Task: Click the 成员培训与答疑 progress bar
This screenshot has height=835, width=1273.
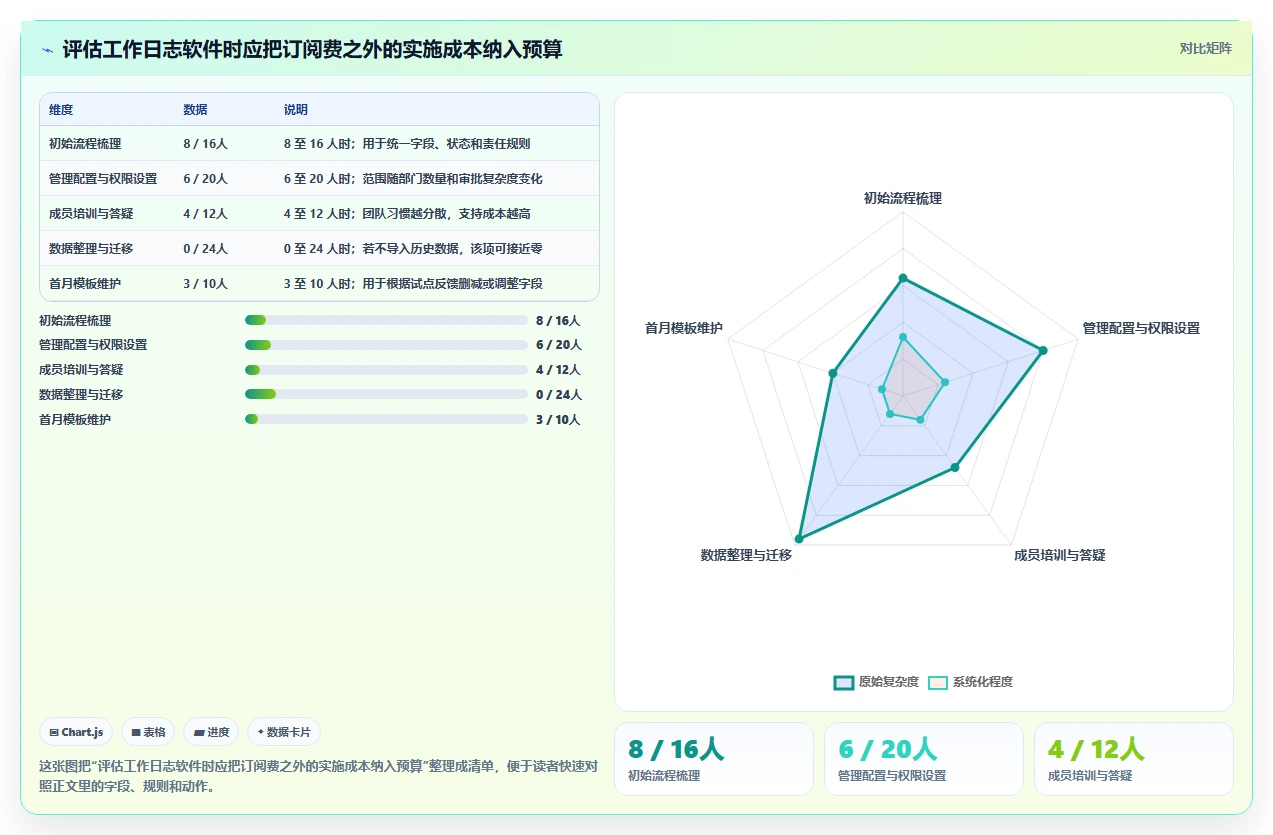Action: pyautogui.click(x=386, y=370)
